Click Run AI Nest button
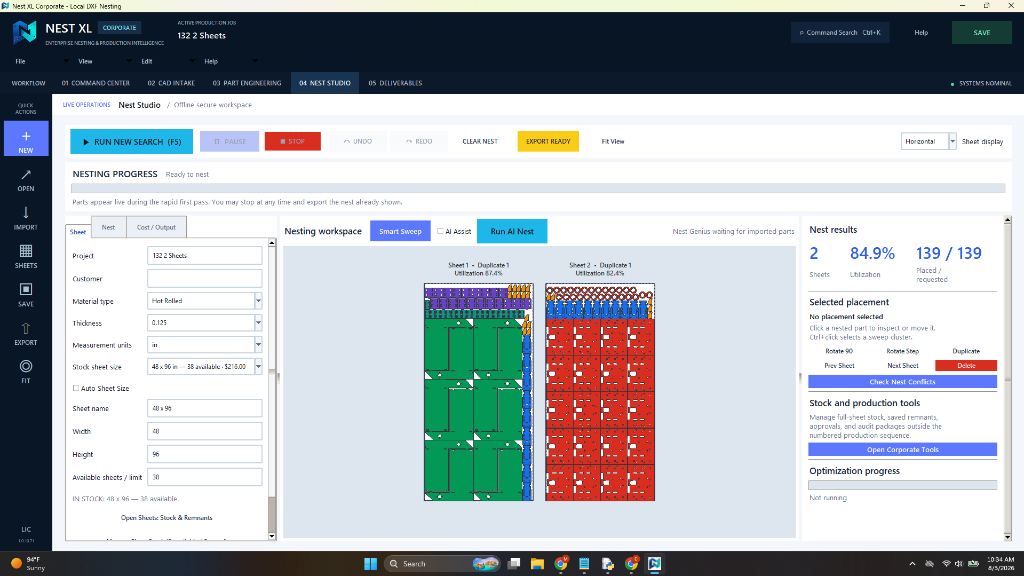Image resolution: width=1024 pixels, height=576 pixels. [512, 231]
